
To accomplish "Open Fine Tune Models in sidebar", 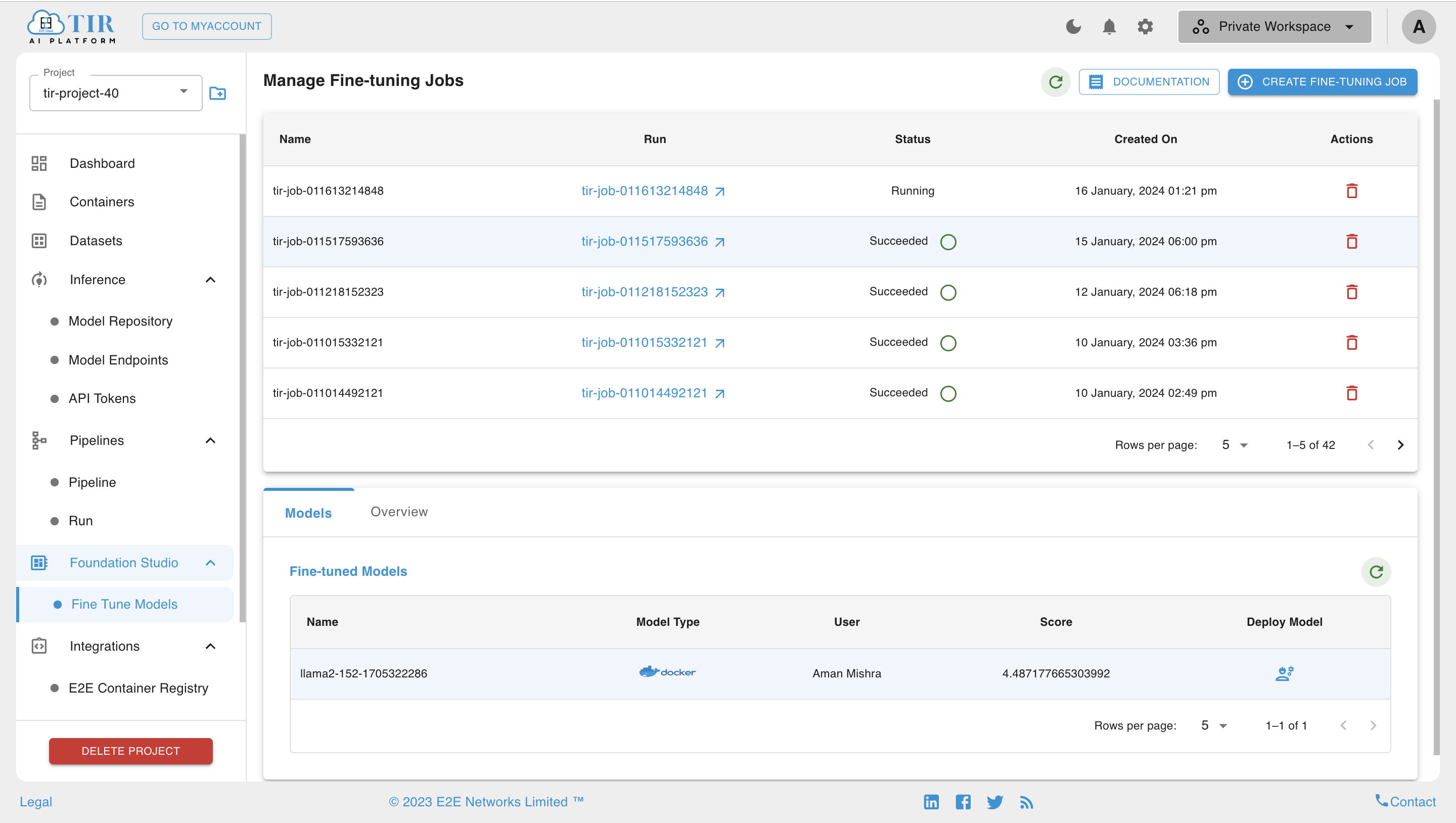I will coord(124,604).
